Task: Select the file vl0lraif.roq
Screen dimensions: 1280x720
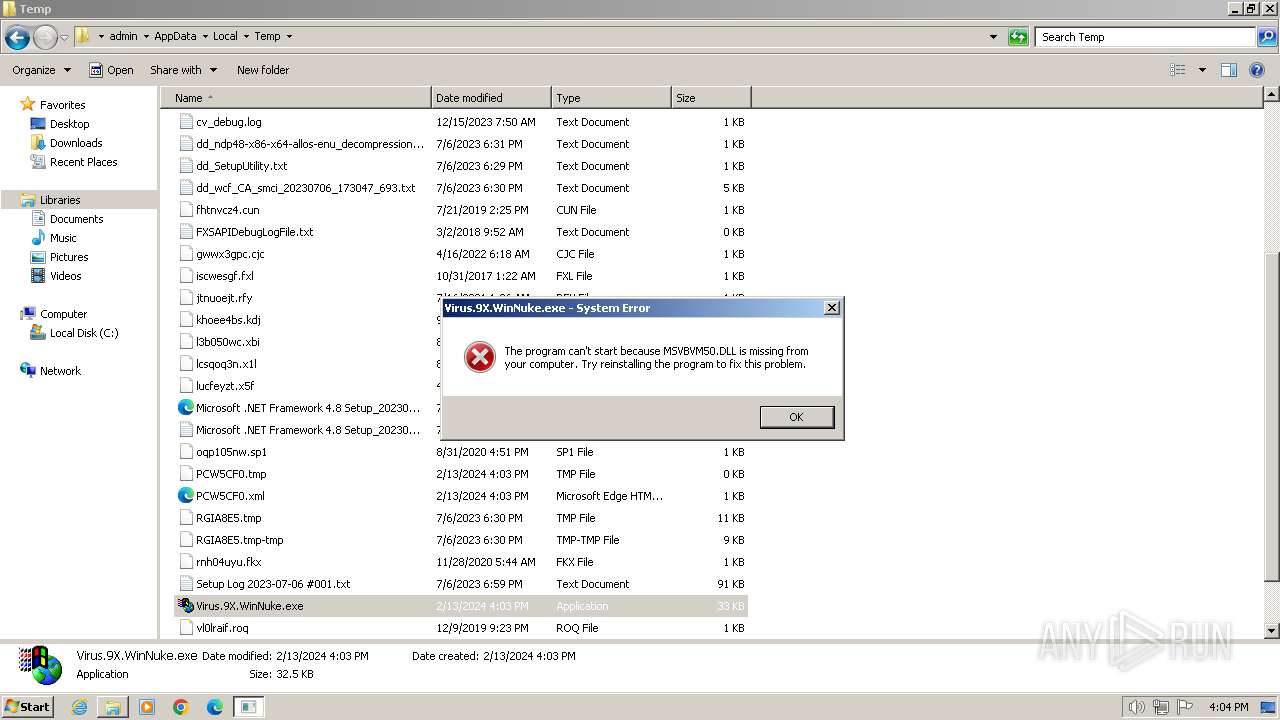Action: (x=222, y=628)
